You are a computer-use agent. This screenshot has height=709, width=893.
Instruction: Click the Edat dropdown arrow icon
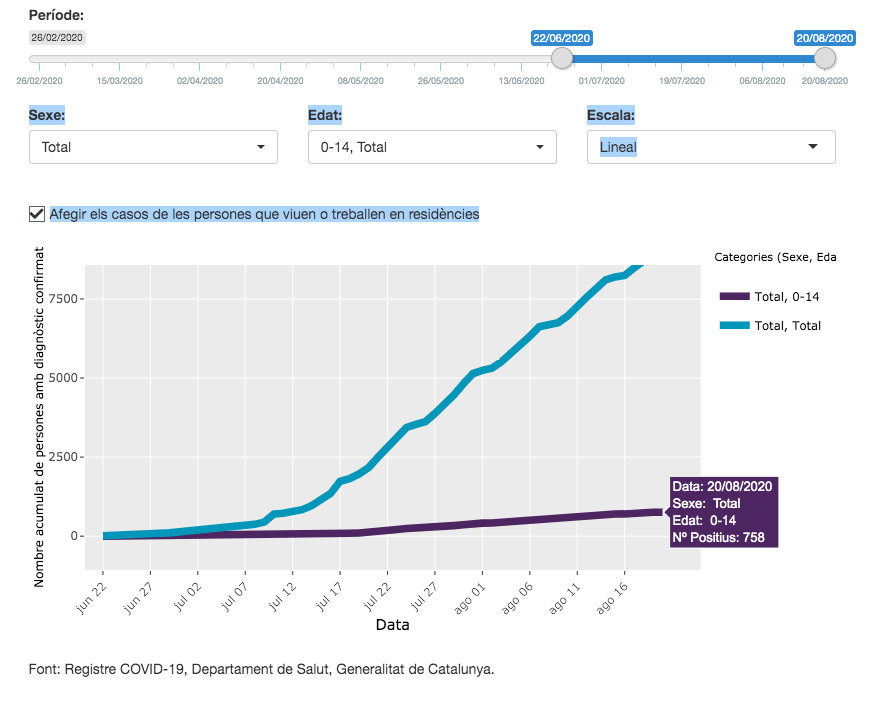click(x=540, y=147)
